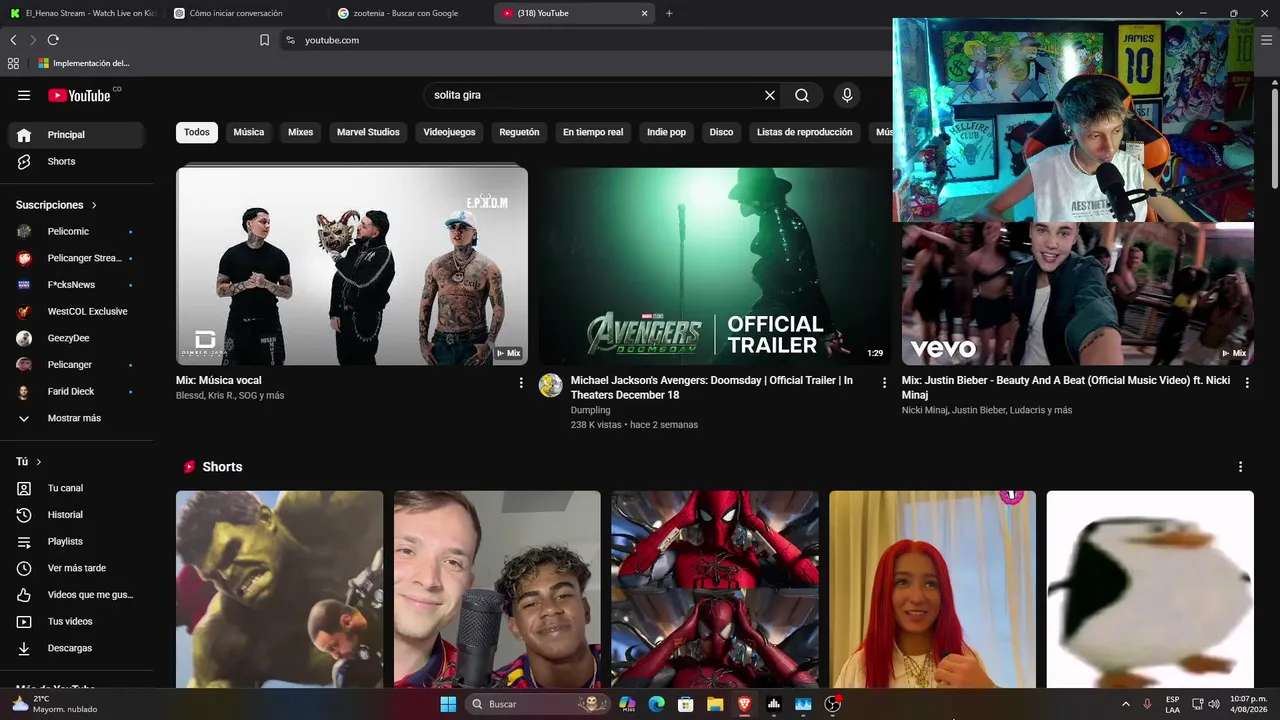Viewport: 1280px width, 720px height.
Task: Select the Música filter chip
Action: [249, 132]
